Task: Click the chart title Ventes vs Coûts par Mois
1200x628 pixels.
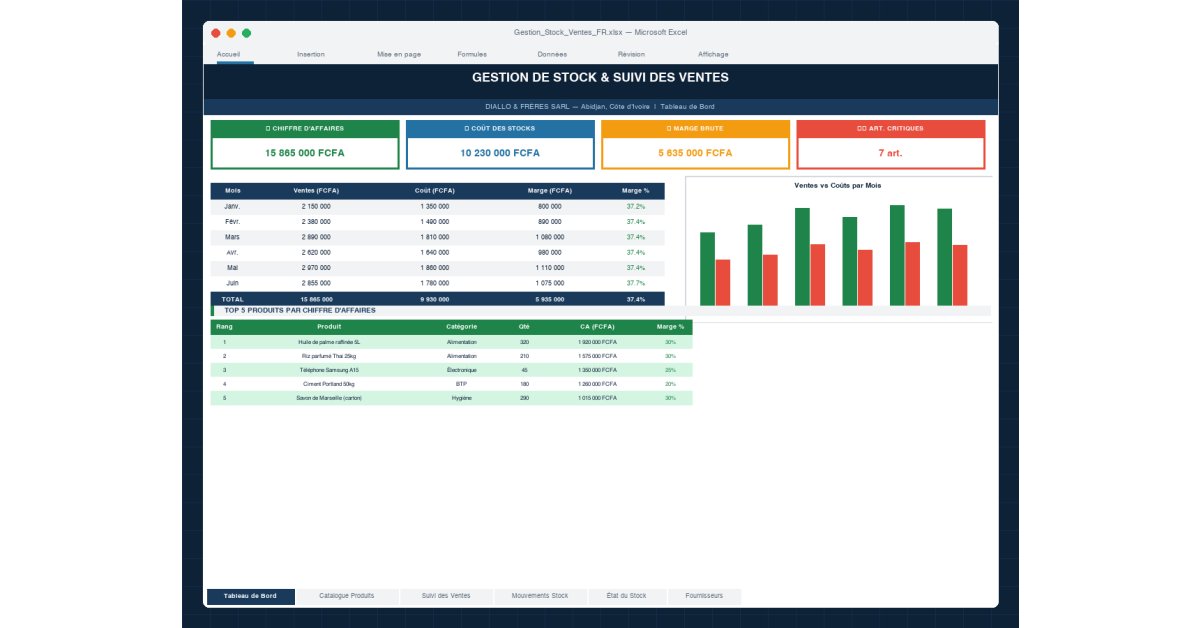Action: pos(838,186)
